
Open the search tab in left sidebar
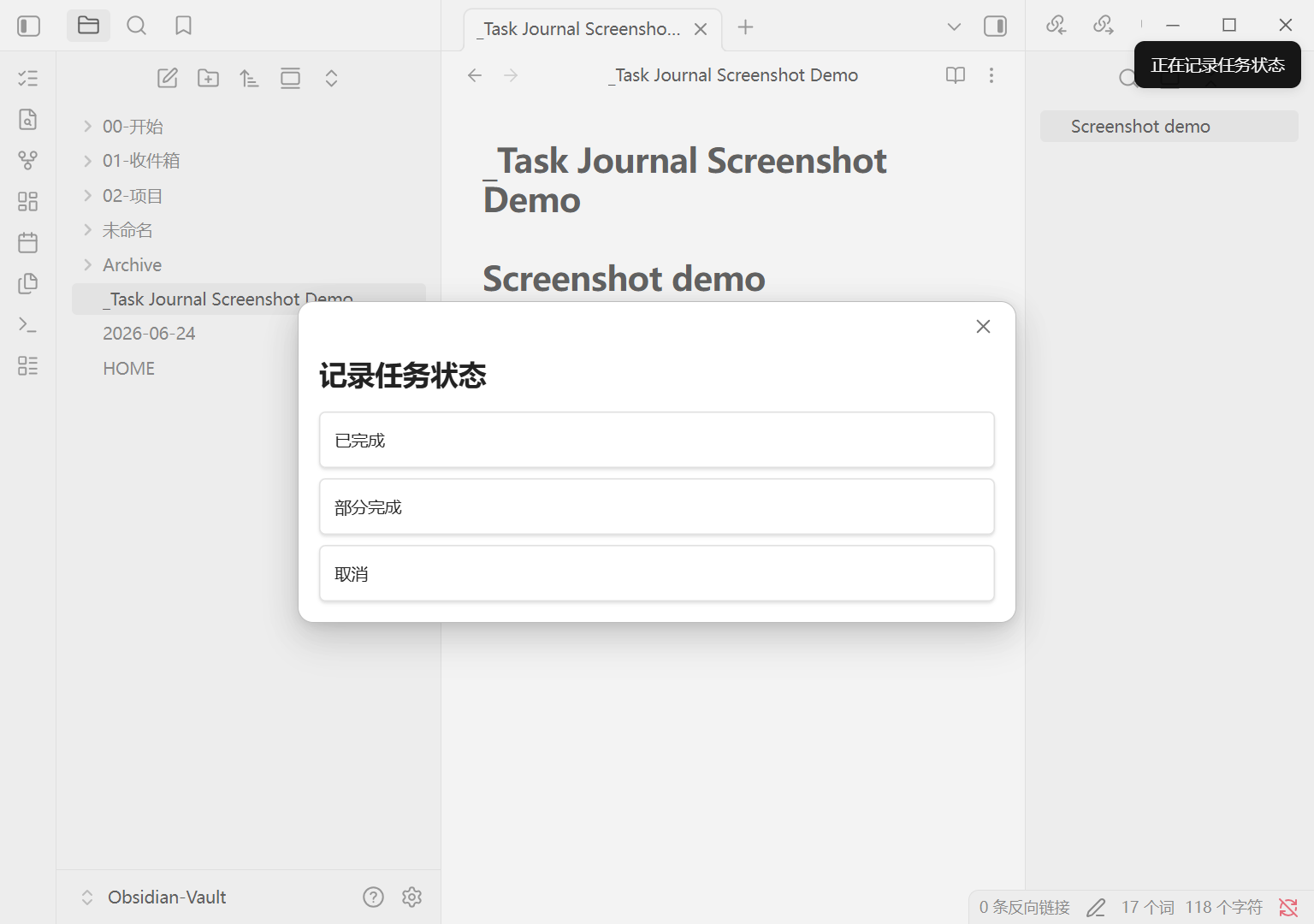pyautogui.click(x=136, y=26)
